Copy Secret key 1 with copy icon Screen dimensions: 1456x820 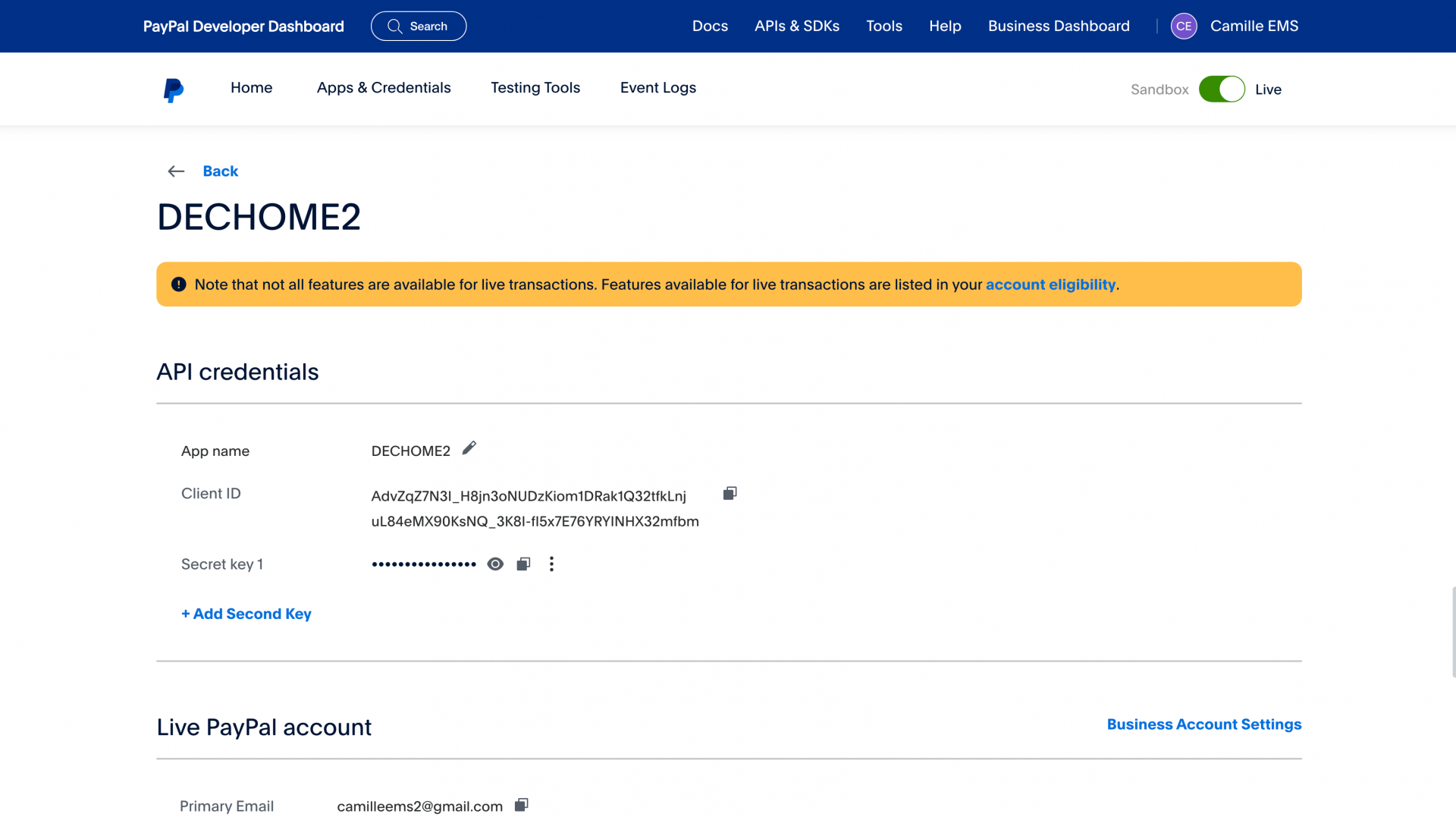tap(523, 564)
